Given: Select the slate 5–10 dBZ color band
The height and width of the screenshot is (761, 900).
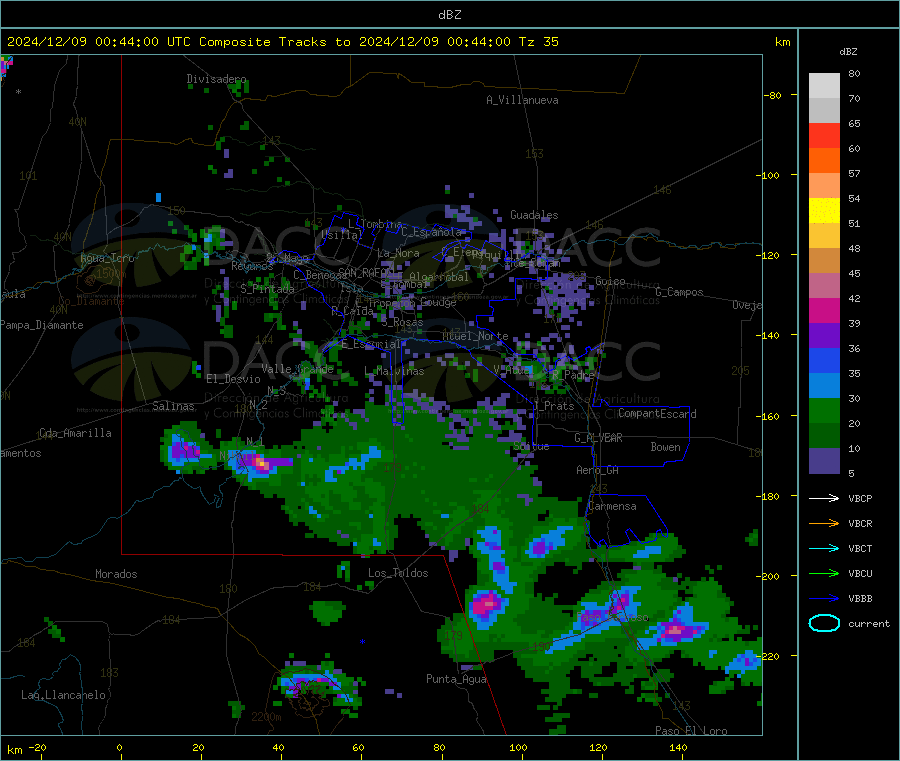Looking at the screenshot, I should [824, 461].
